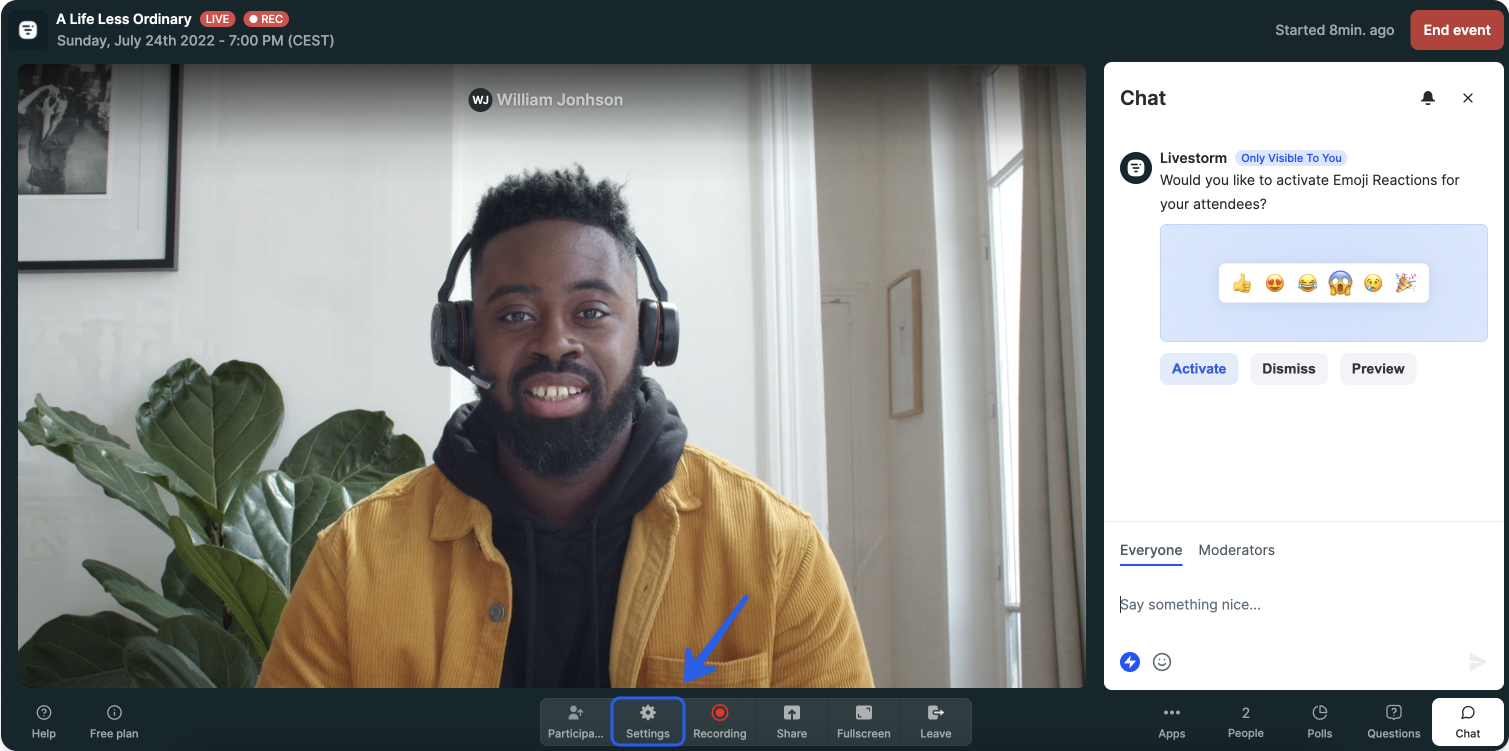View Free plan details
Screen dimensions: 1509x751
(113, 722)
